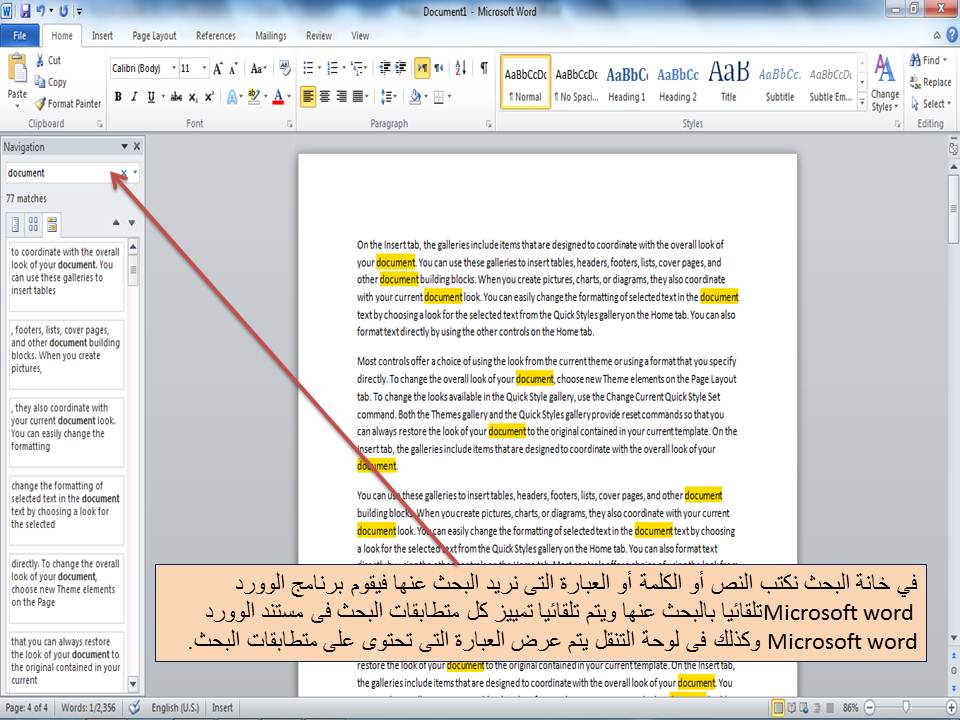Apply the Heading 1 style
This screenshot has height=720, width=960.
[x=627, y=83]
